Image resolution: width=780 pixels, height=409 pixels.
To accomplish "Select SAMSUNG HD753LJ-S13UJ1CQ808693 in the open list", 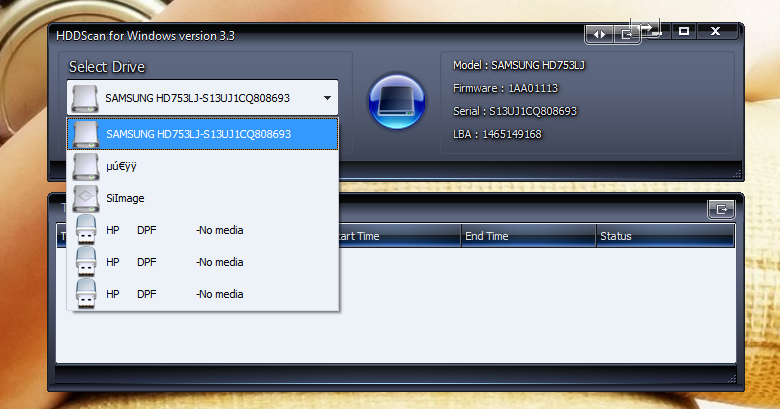I will (x=203, y=134).
